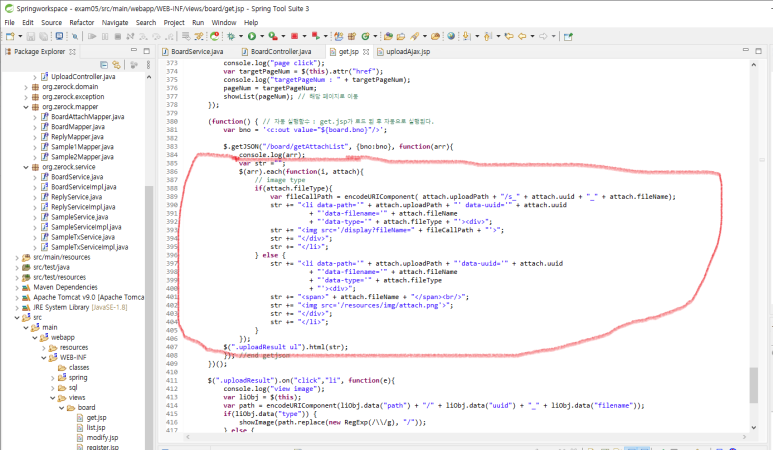Open the Web Browser globe icon
Image resolution: width=773 pixels, height=450 pixels.
click(451, 36)
